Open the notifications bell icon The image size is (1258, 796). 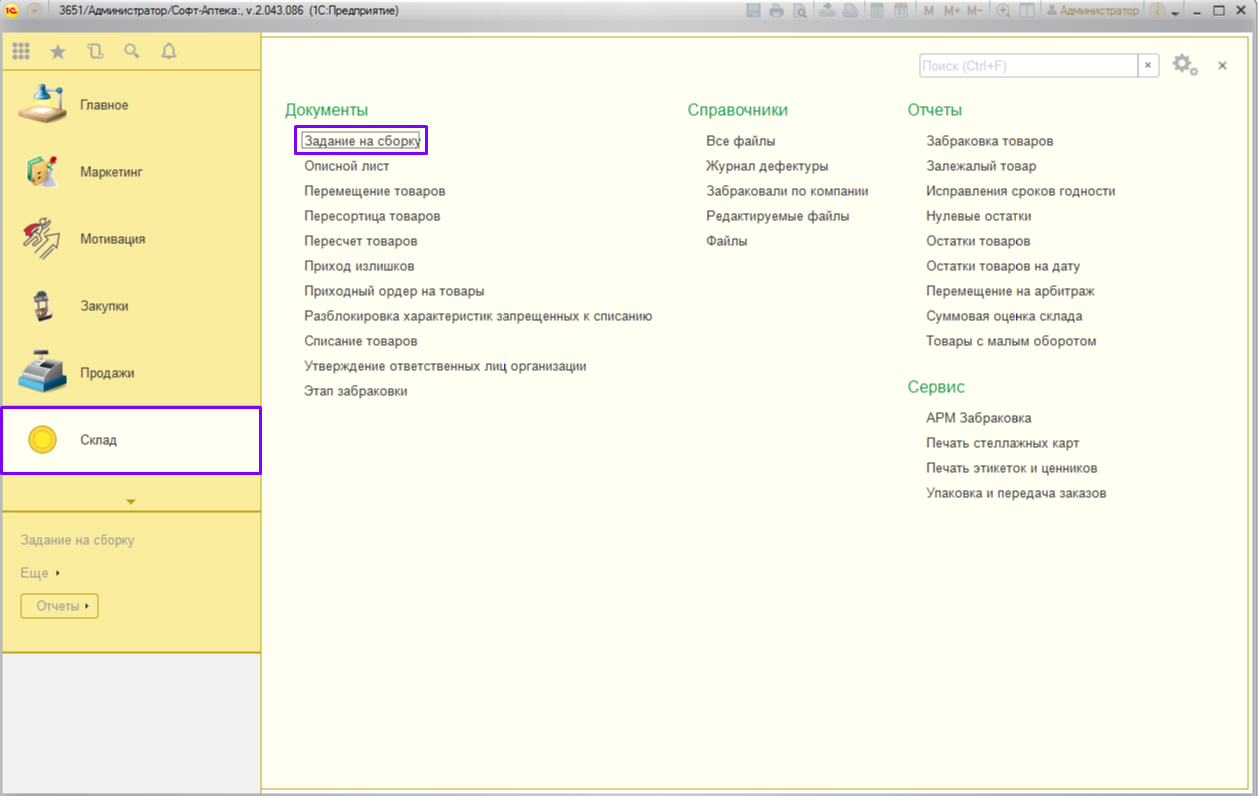(168, 52)
